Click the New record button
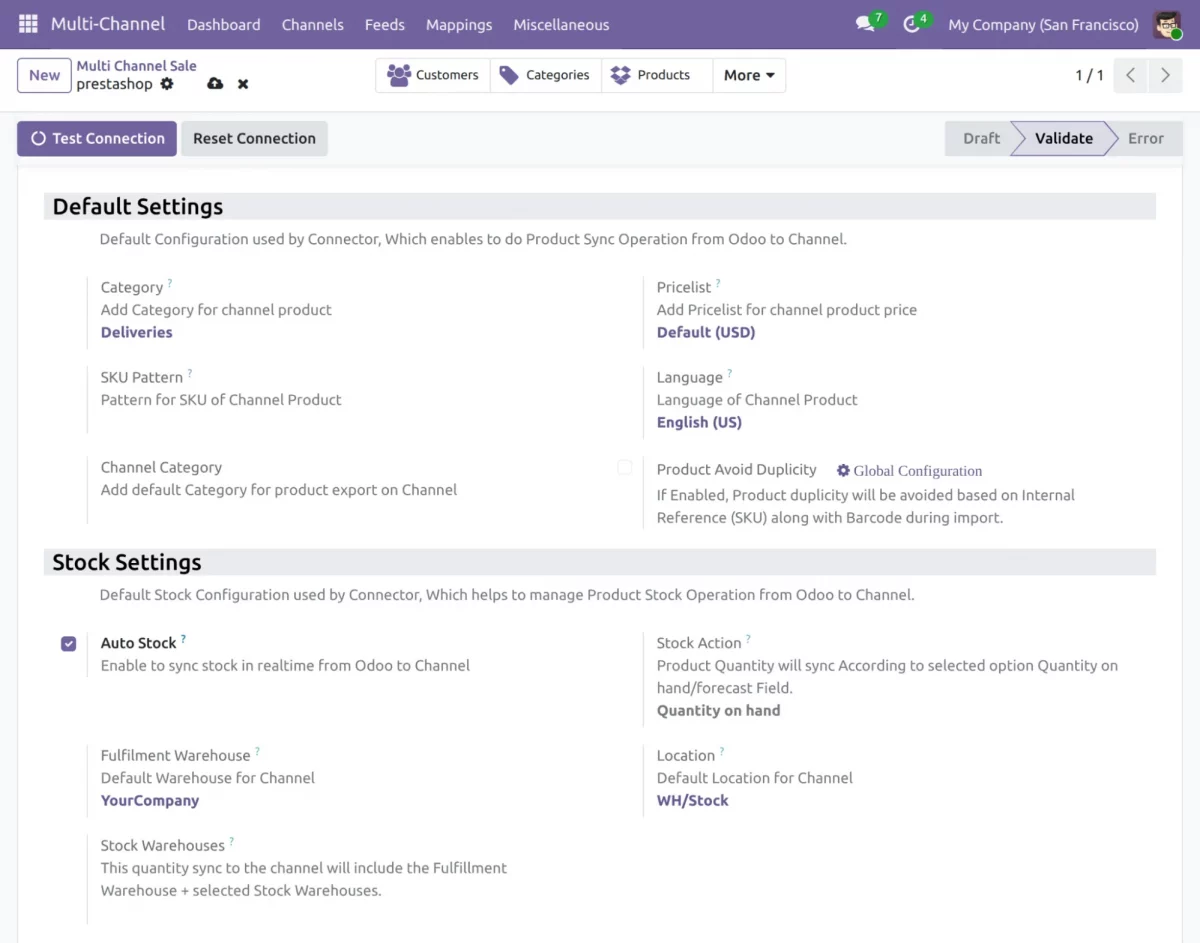Viewport: 1200px width, 943px height. [x=44, y=75]
